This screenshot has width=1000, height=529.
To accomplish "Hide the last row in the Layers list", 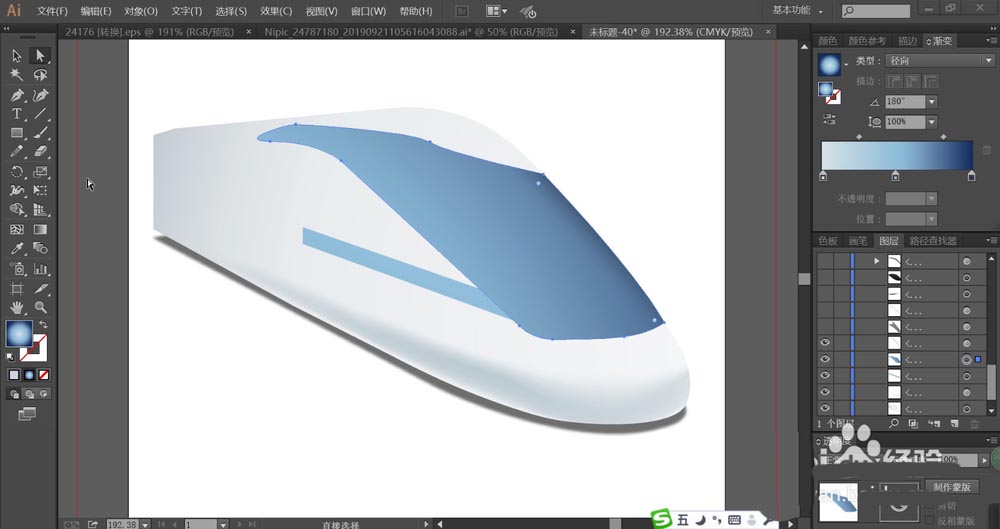I will pyautogui.click(x=825, y=408).
